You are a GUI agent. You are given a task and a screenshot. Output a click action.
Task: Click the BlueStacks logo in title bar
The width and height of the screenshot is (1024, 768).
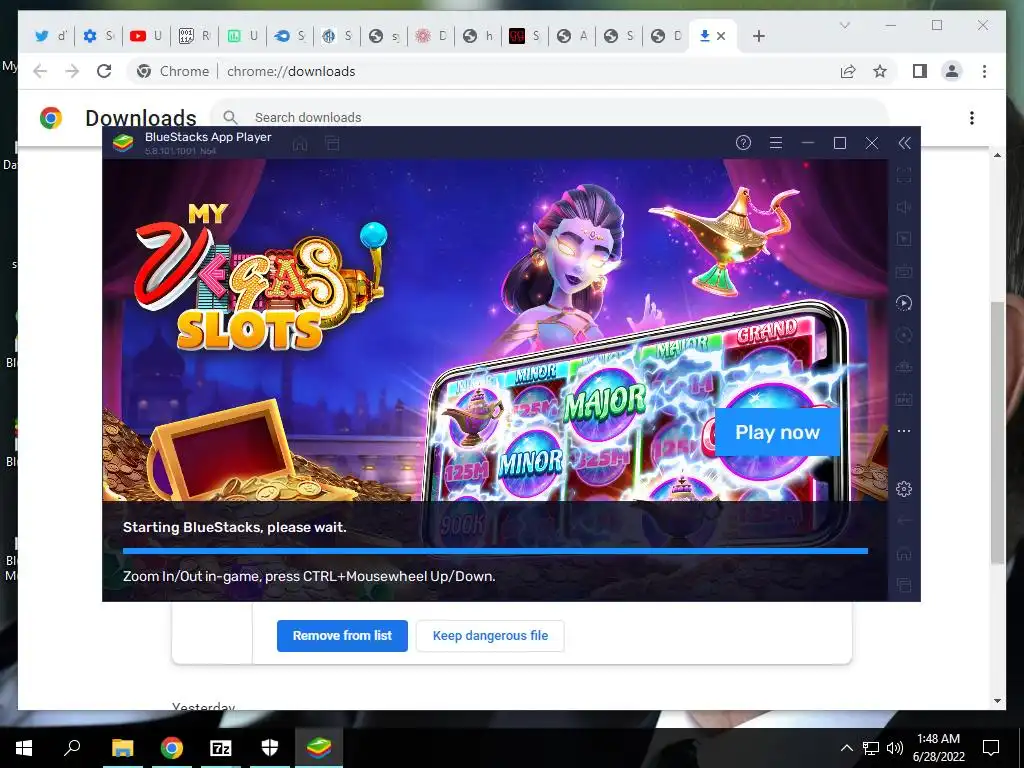[123, 142]
